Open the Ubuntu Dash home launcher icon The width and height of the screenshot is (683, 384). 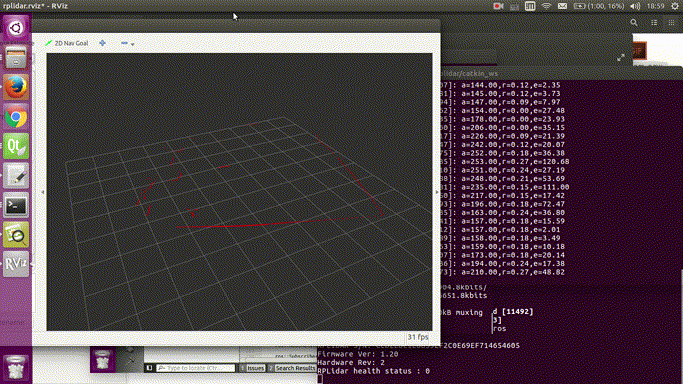pos(16,28)
